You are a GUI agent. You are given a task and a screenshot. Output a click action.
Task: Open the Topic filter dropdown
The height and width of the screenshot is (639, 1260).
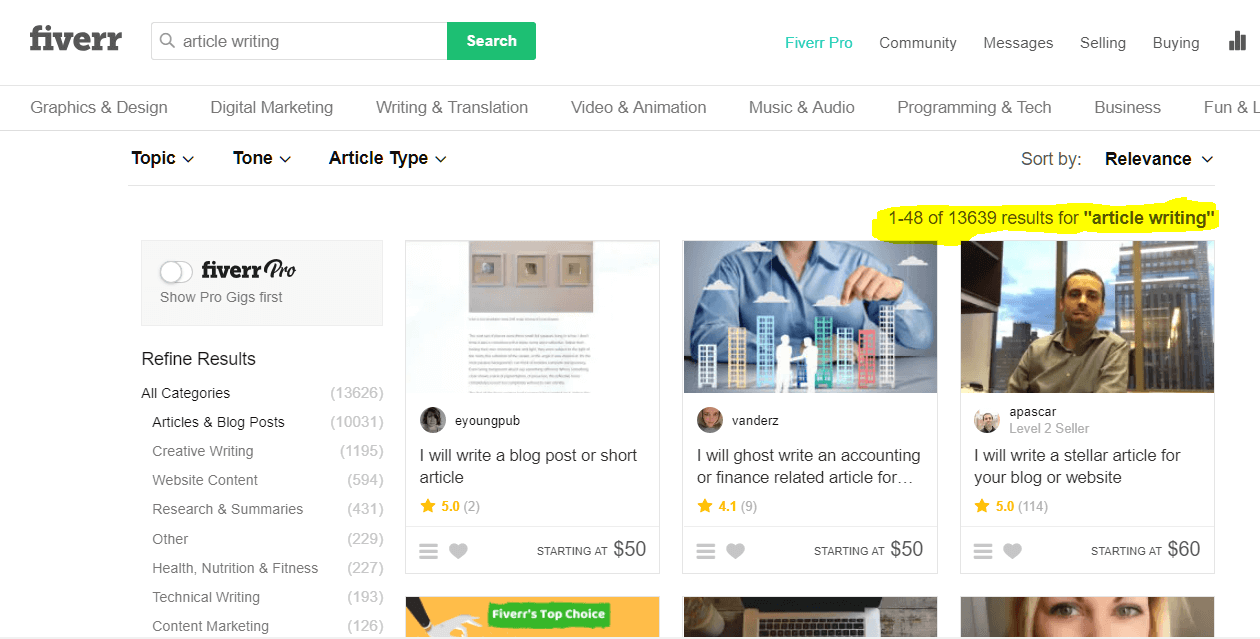click(162, 158)
